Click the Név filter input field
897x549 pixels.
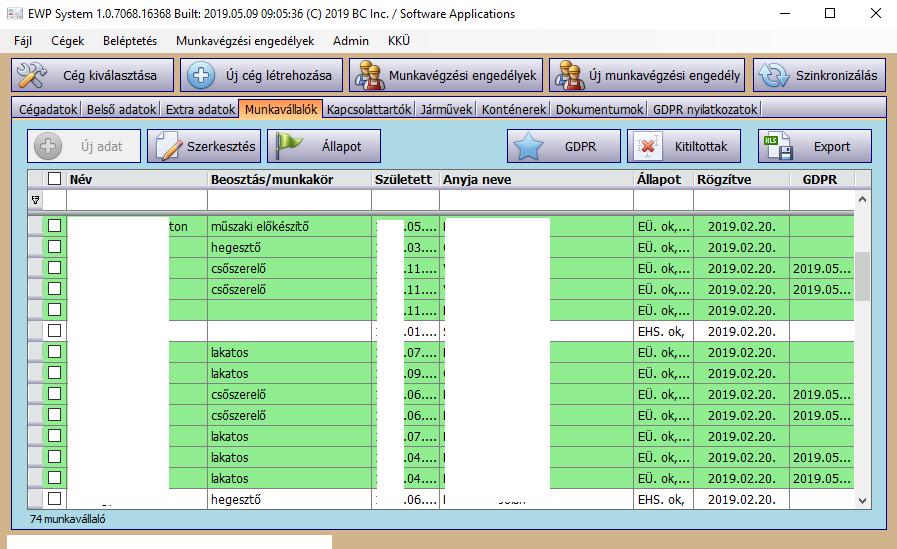(137, 200)
